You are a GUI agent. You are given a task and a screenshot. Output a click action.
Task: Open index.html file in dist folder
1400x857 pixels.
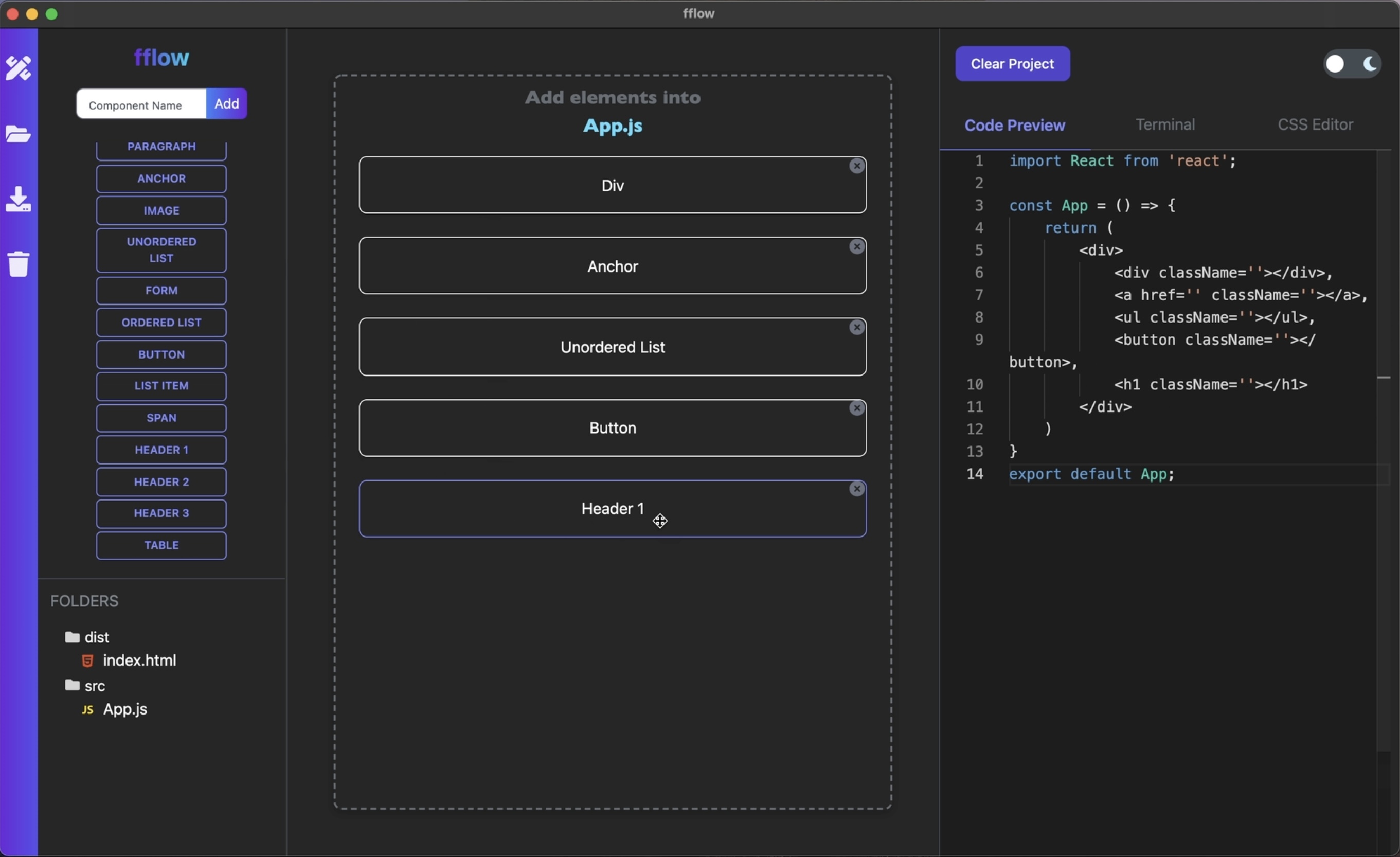pyautogui.click(x=140, y=660)
